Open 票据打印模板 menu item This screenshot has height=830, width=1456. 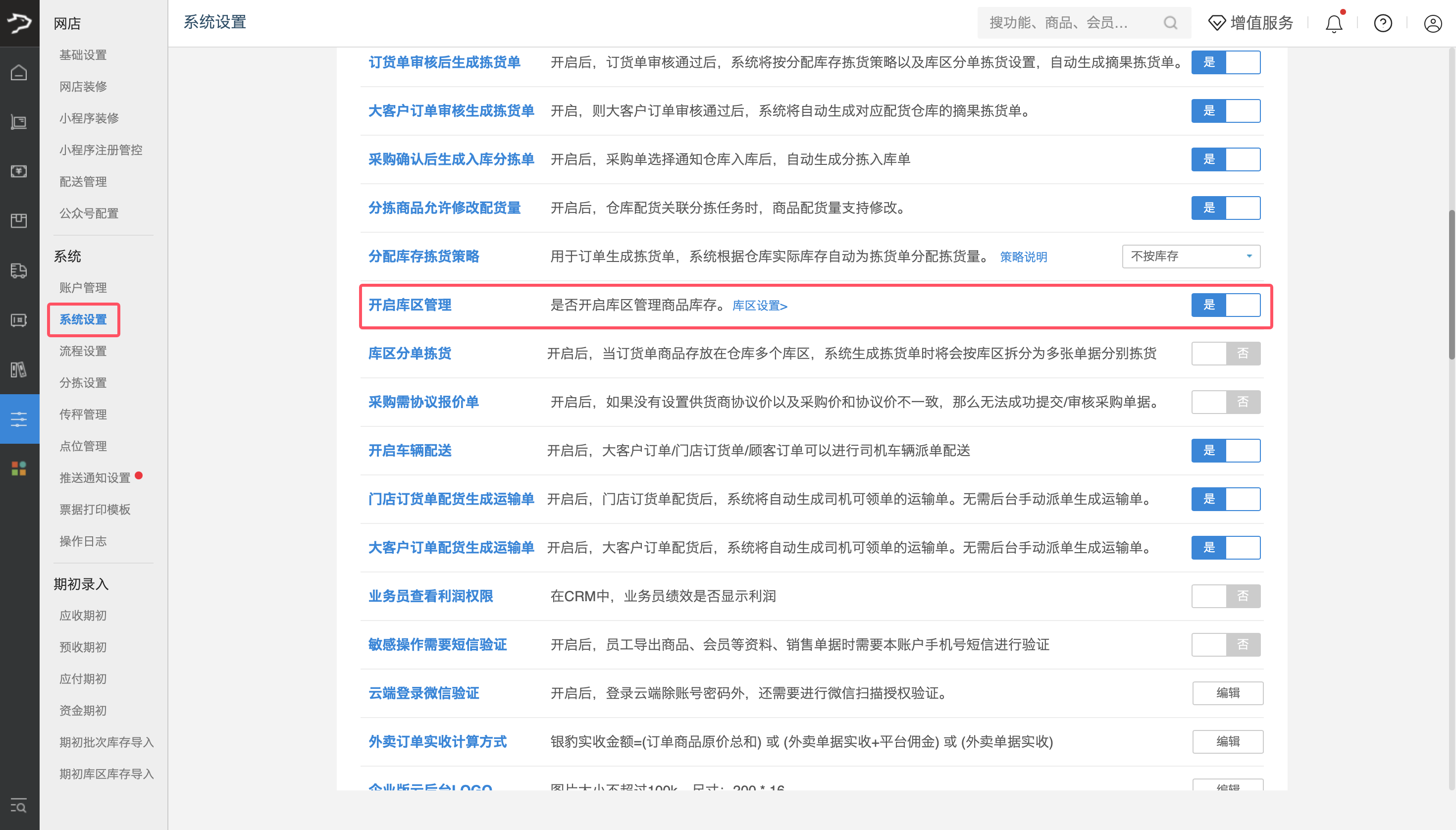point(95,509)
